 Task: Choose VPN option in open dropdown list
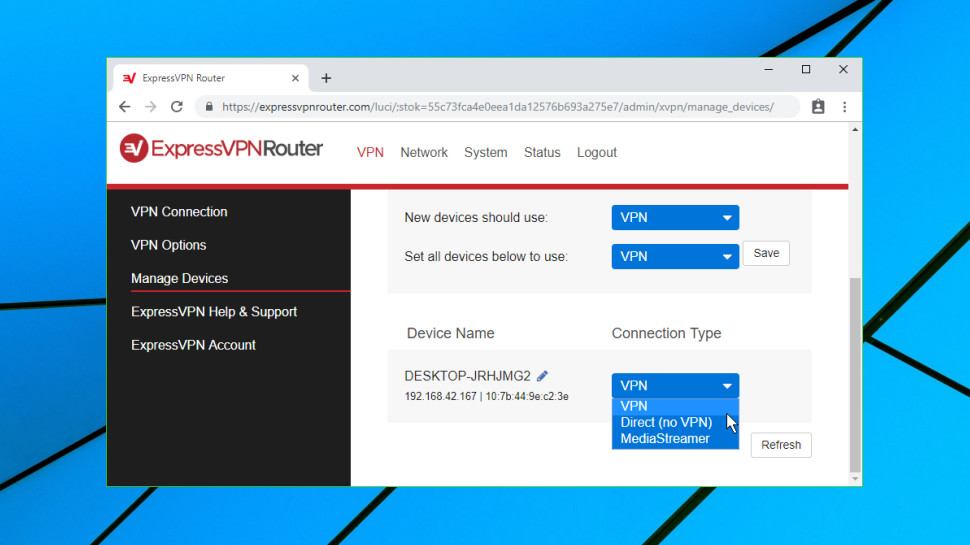point(675,406)
